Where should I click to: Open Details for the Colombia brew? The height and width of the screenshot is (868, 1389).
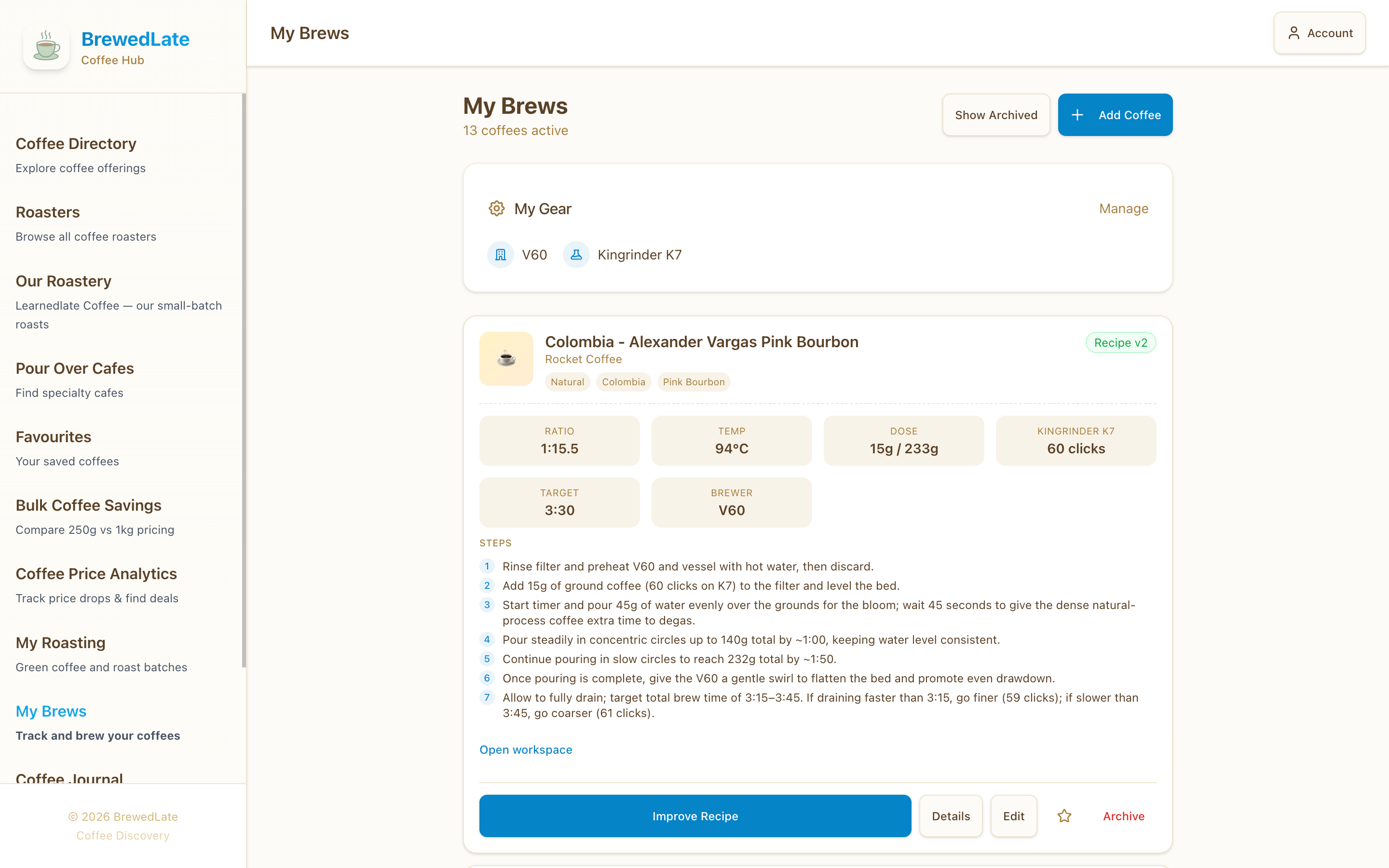(951, 816)
